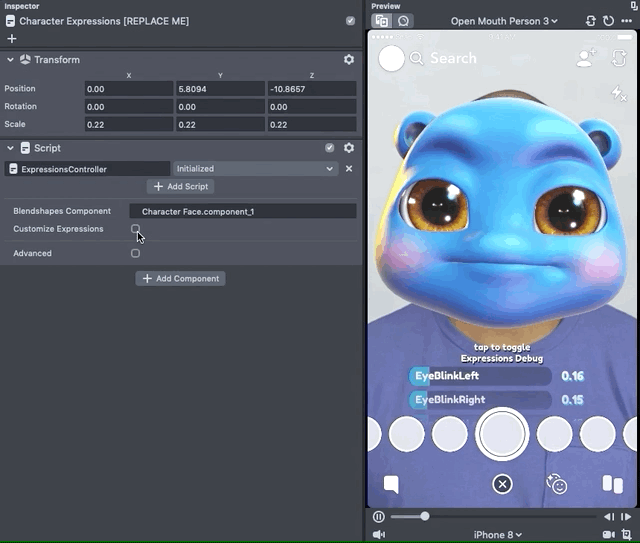Open the preview more options ellipsis

coord(627,21)
